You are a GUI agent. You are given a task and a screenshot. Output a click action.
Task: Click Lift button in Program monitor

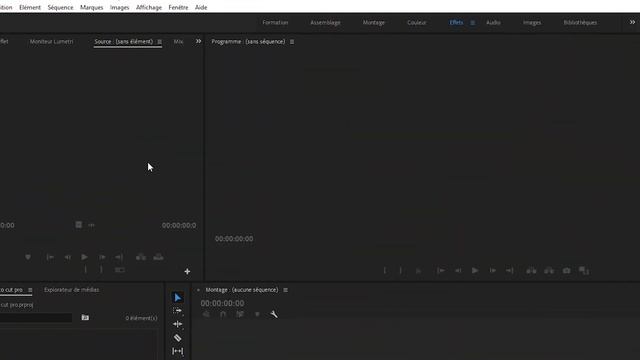click(x=531, y=271)
